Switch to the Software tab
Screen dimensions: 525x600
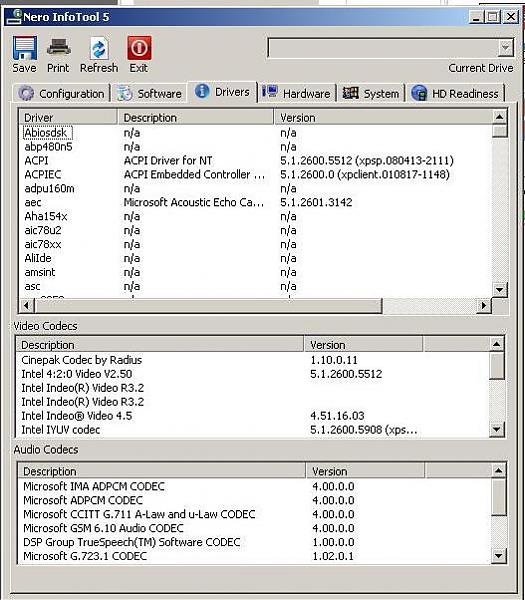tap(150, 93)
